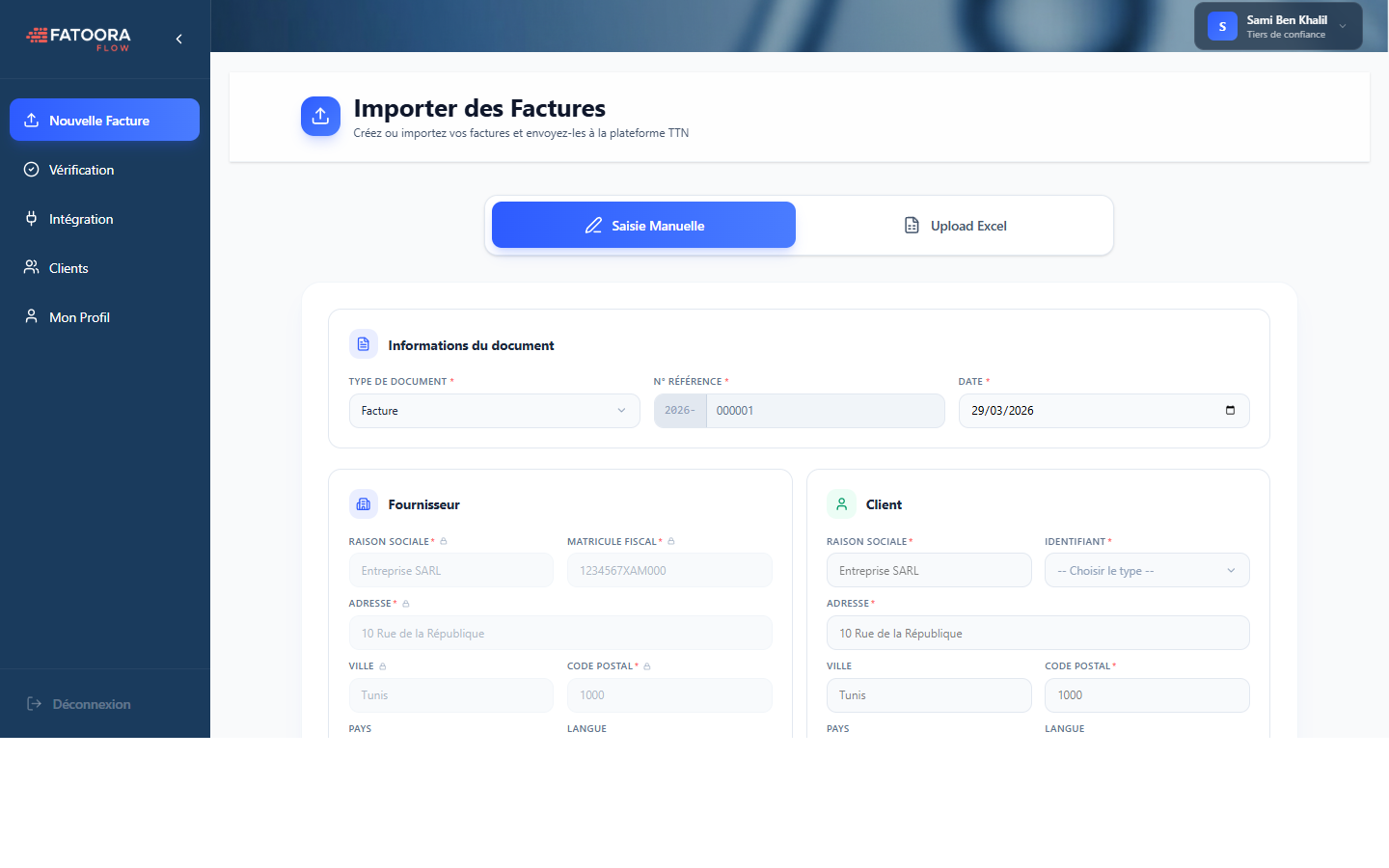Screen dimensions: 1389x868
Task: Collapse the sidebar with the chevron
Action: tap(178, 39)
